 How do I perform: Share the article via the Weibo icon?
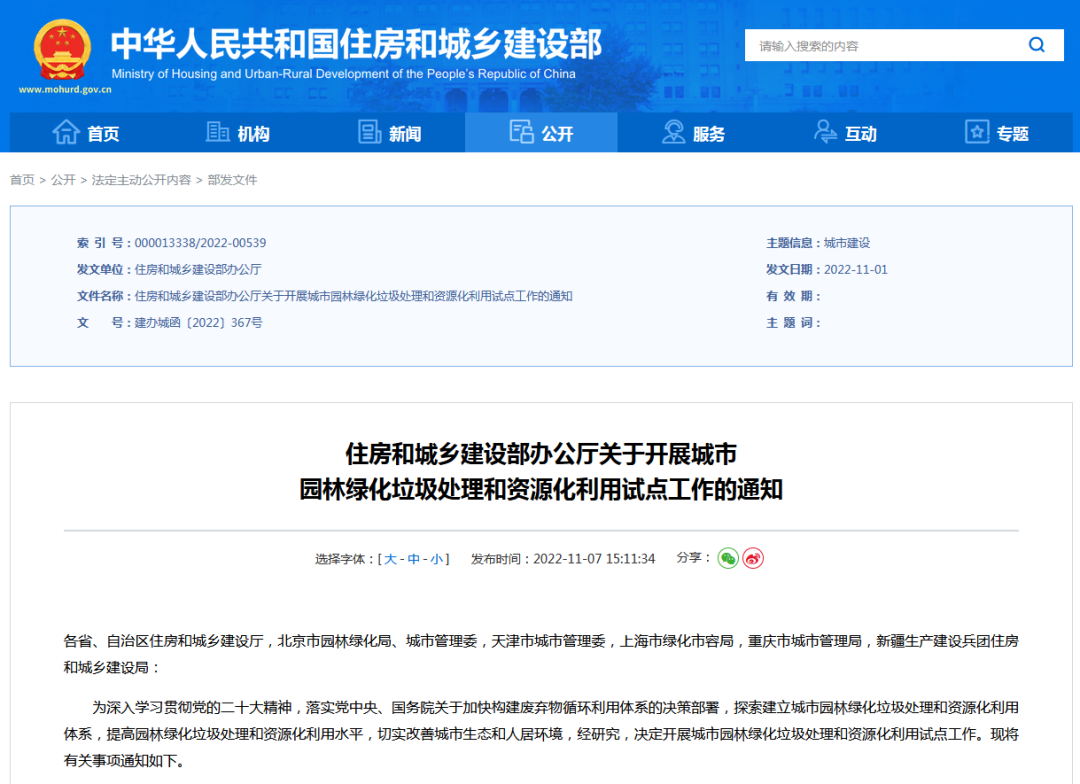[x=752, y=558]
